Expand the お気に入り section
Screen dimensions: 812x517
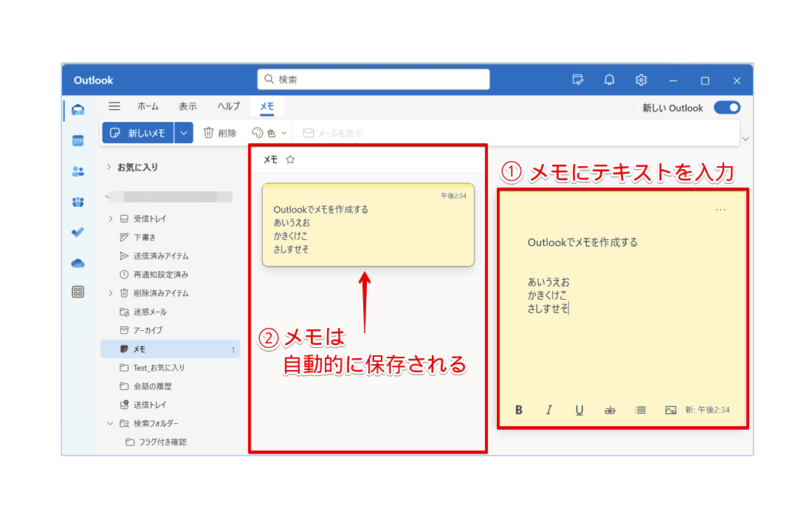(109, 167)
